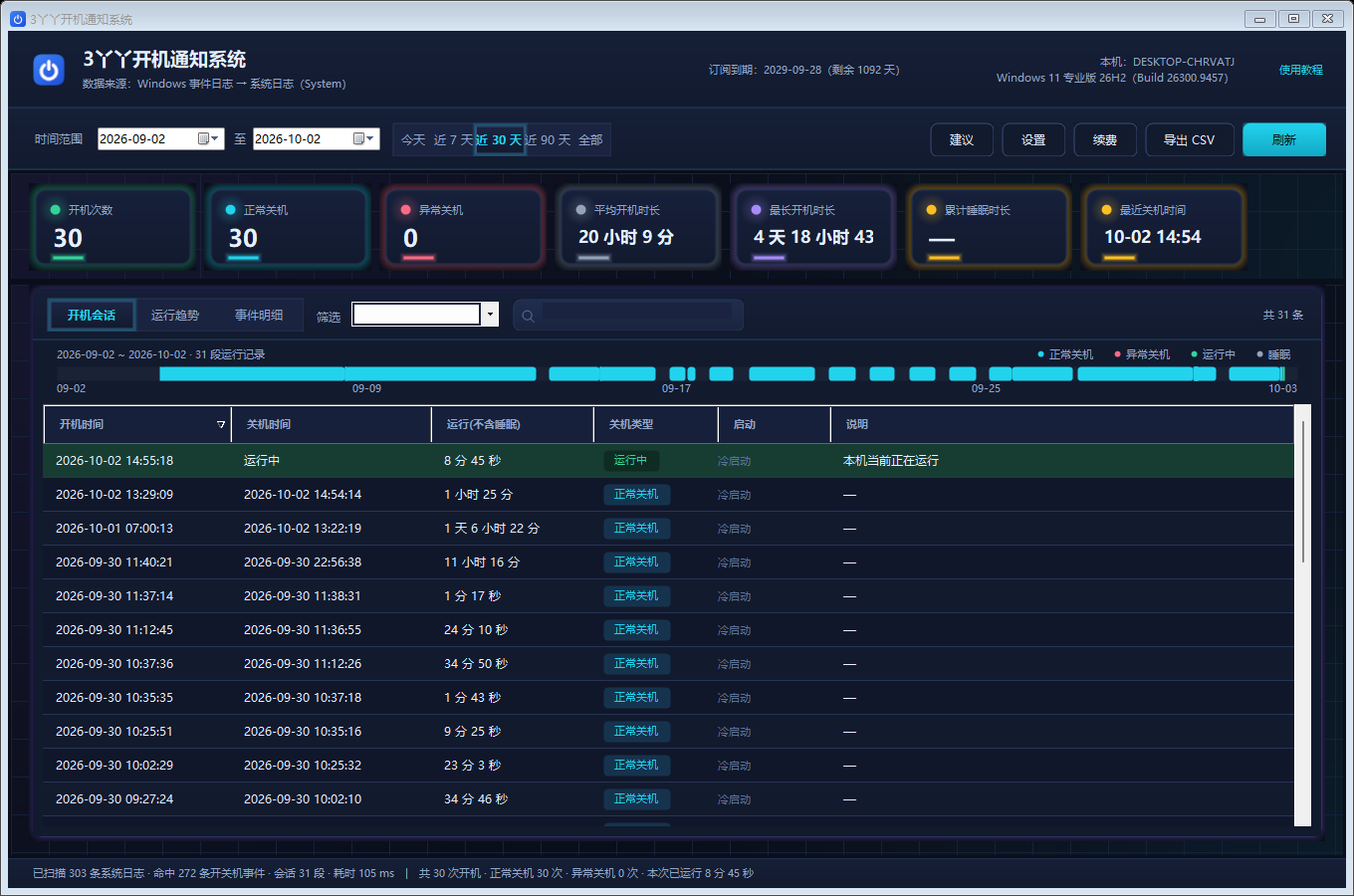Click the 异常关机 stat card
The height and width of the screenshot is (896, 1354).
click(463, 227)
